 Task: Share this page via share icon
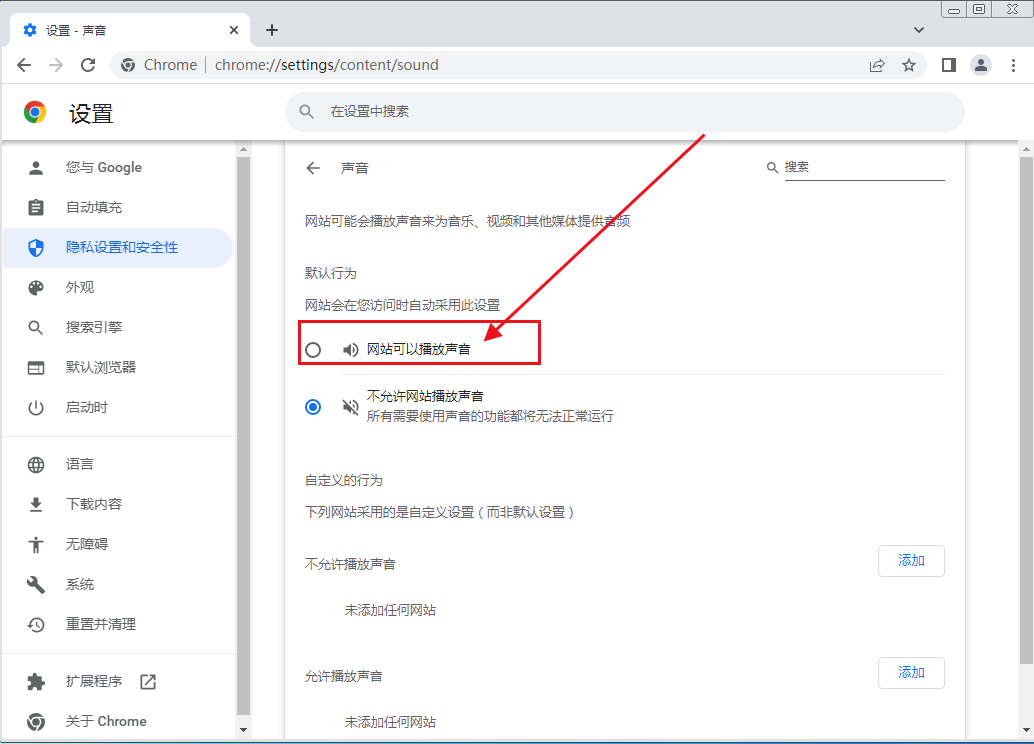[x=877, y=65]
